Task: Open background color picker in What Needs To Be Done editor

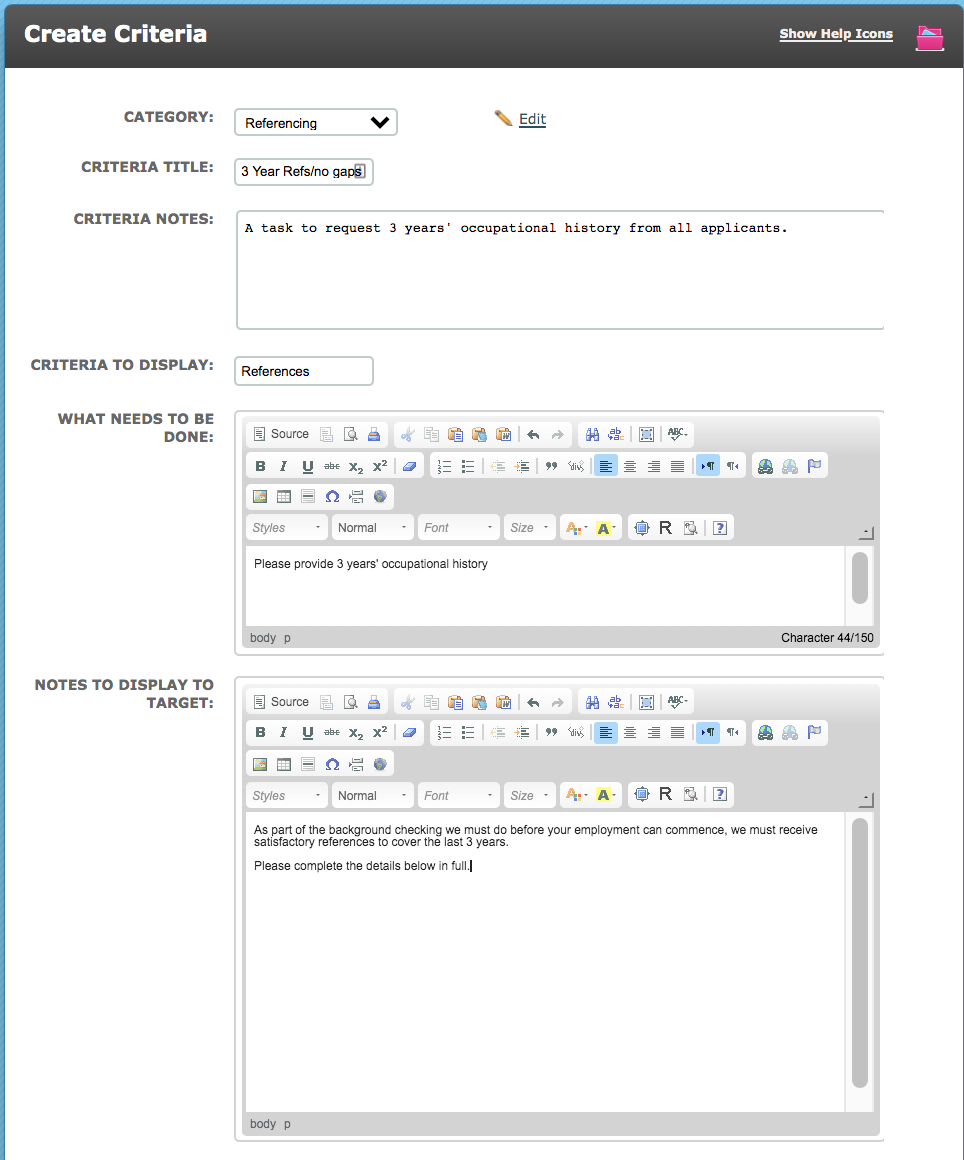Action: pyautogui.click(x=606, y=527)
